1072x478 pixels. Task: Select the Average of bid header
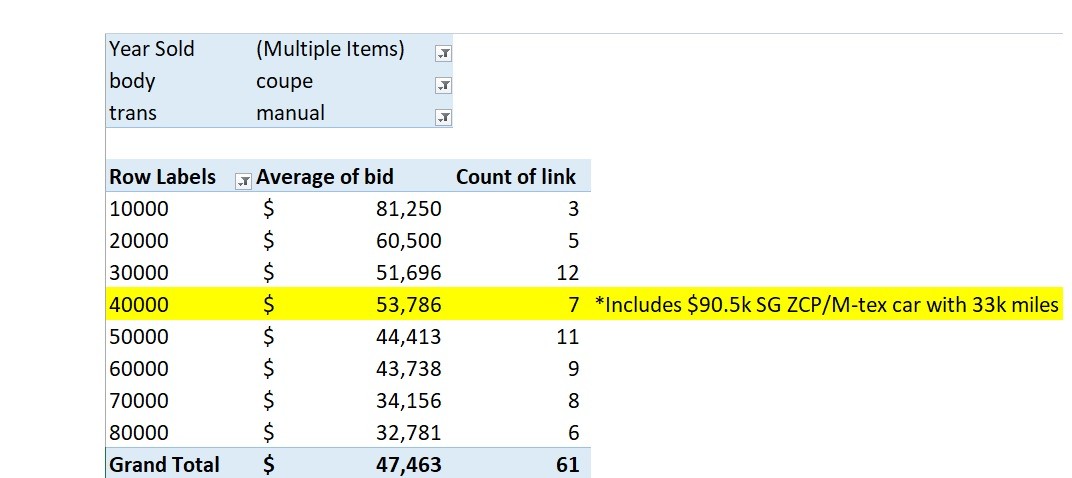pos(325,177)
